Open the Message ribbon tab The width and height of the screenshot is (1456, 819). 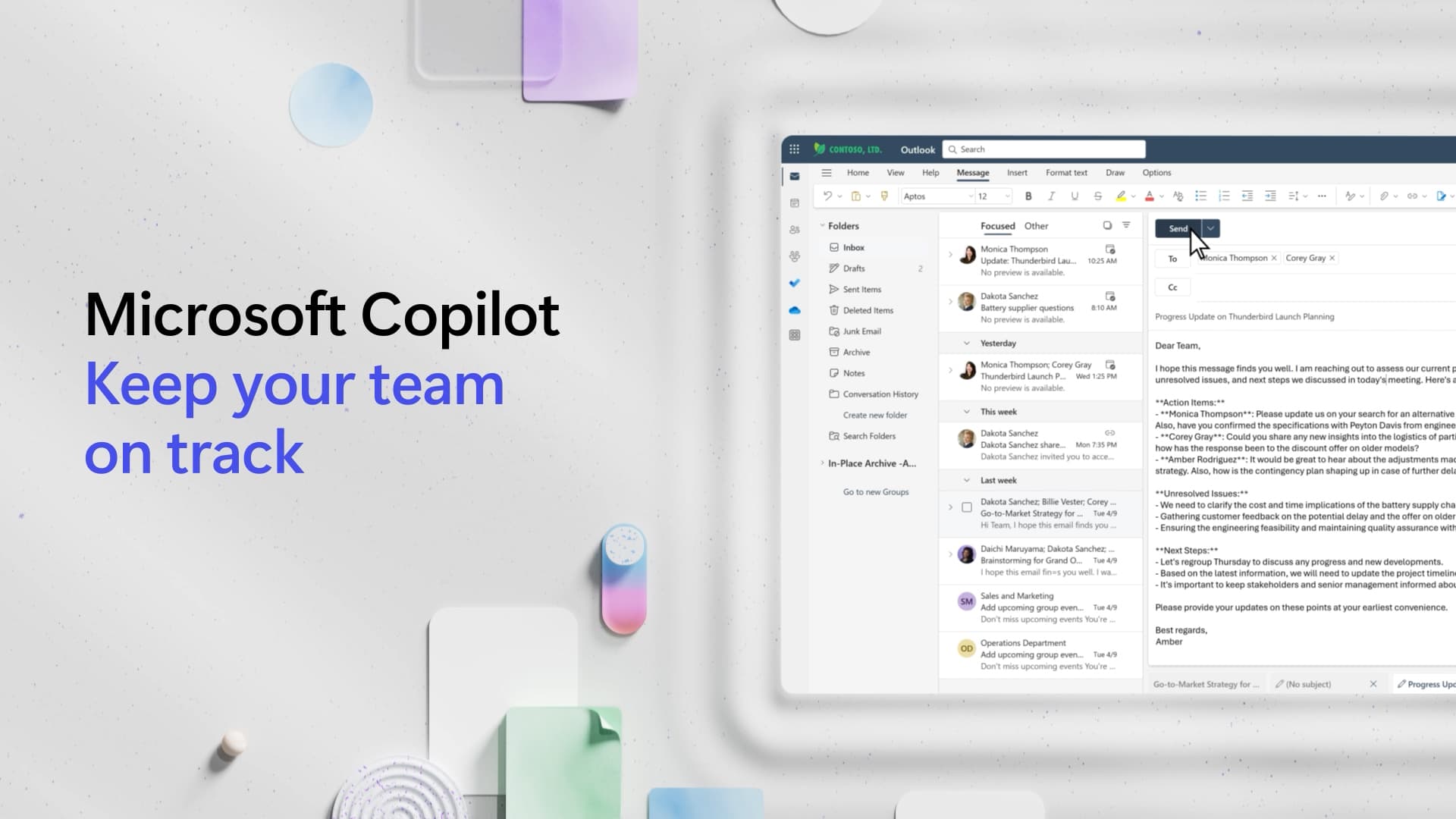click(971, 172)
